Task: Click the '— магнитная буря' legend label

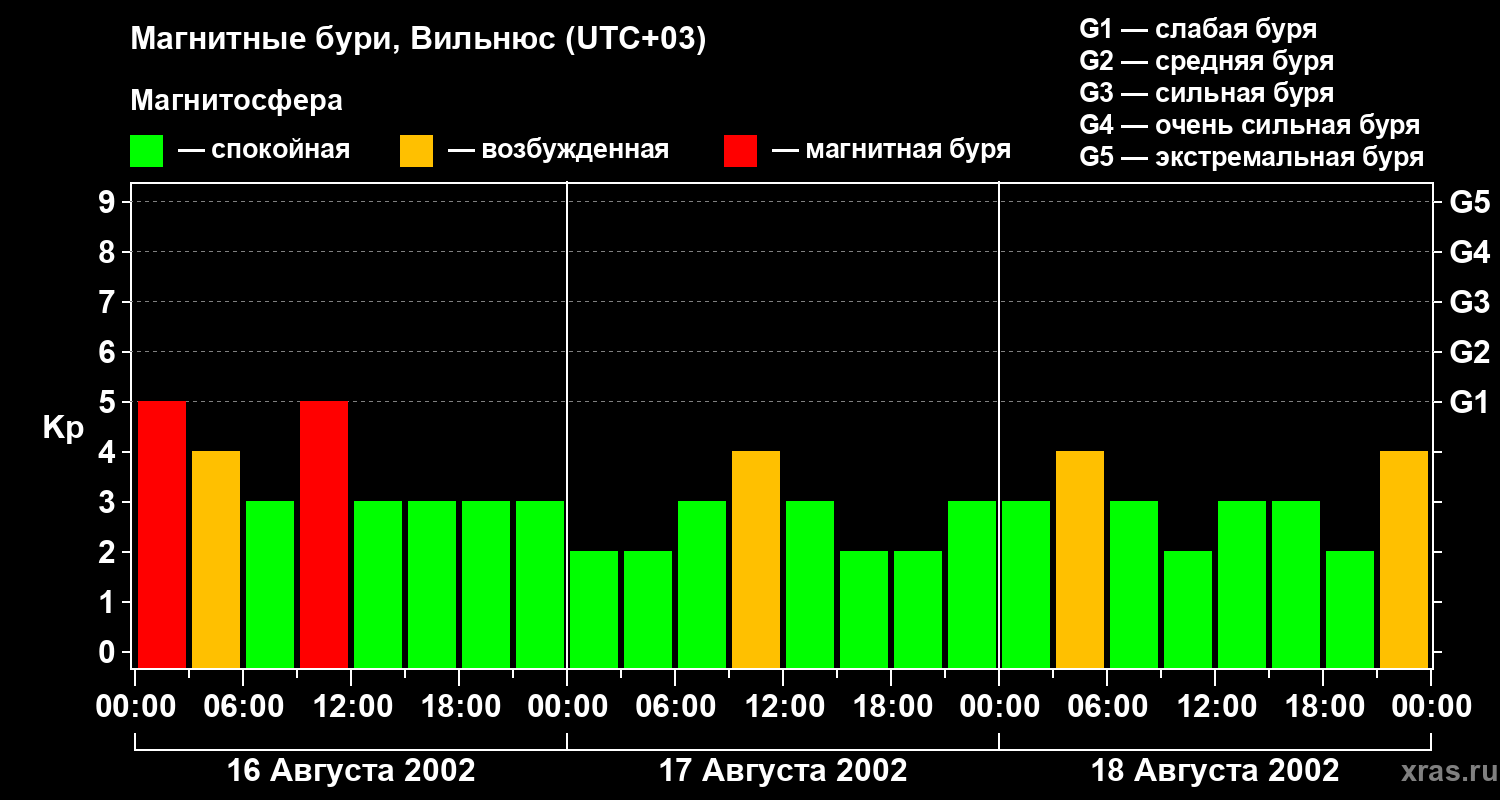Action: click(x=891, y=150)
